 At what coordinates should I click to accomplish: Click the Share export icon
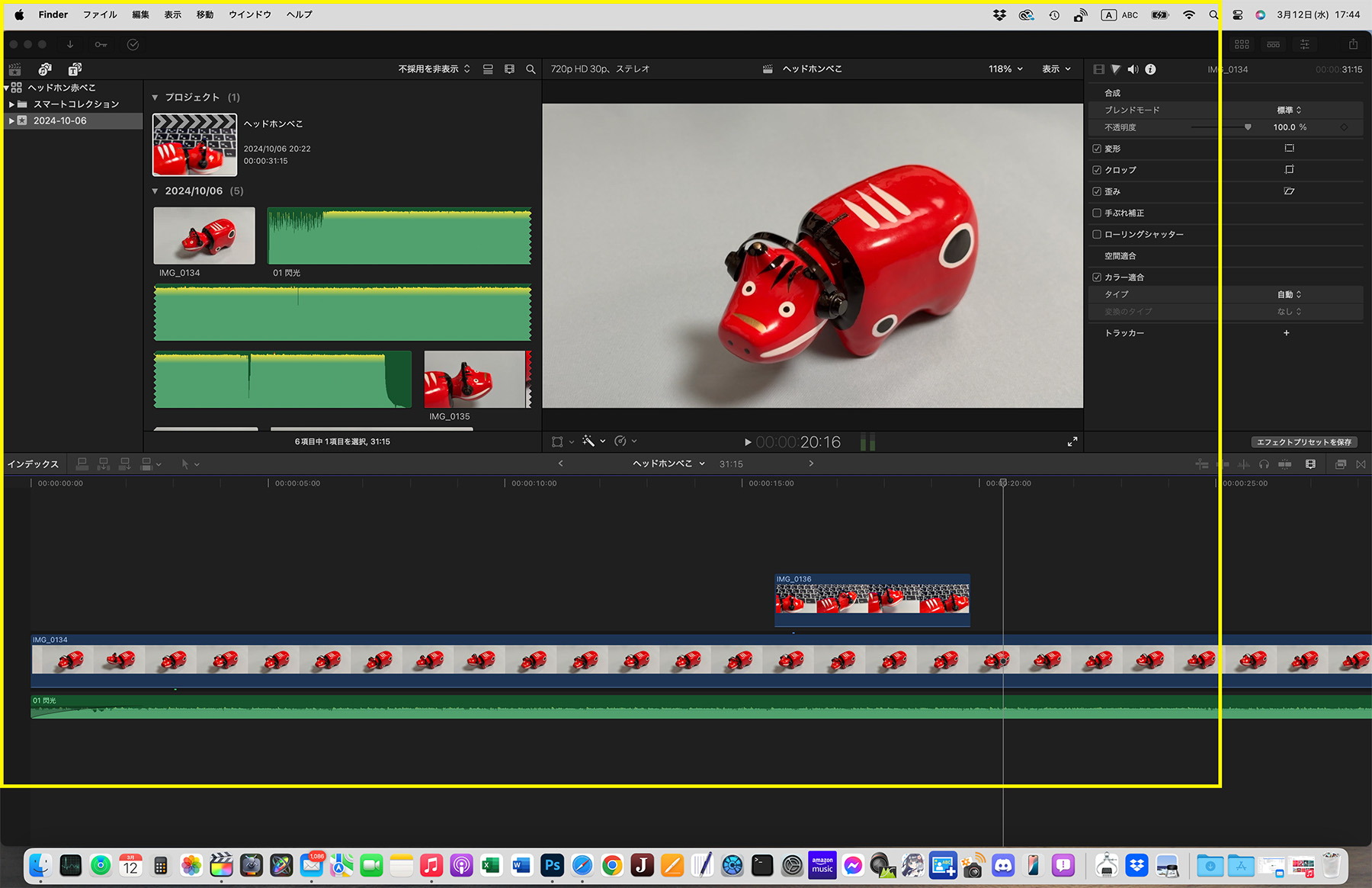pyautogui.click(x=1353, y=44)
